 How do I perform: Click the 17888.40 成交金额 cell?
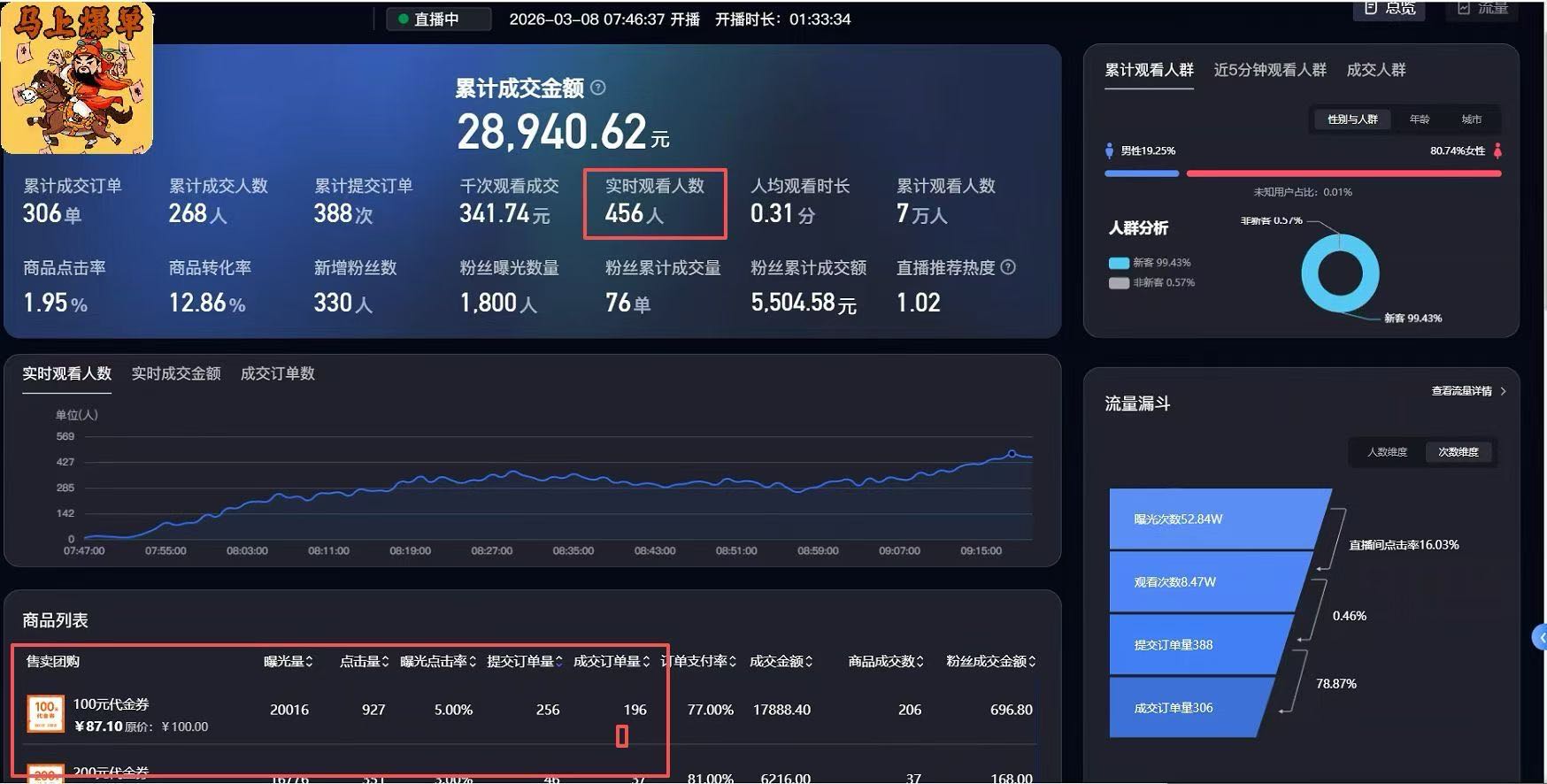pos(781,710)
